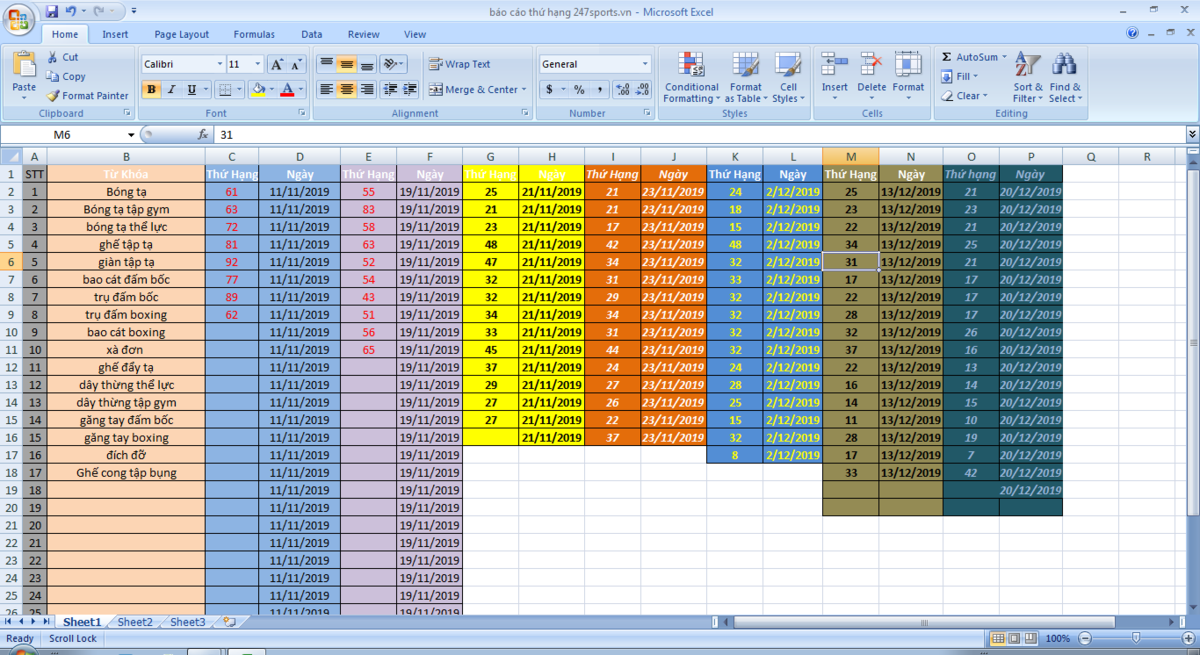Activate the Format Painter brush
The width and height of the screenshot is (1200, 655).
[52, 96]
